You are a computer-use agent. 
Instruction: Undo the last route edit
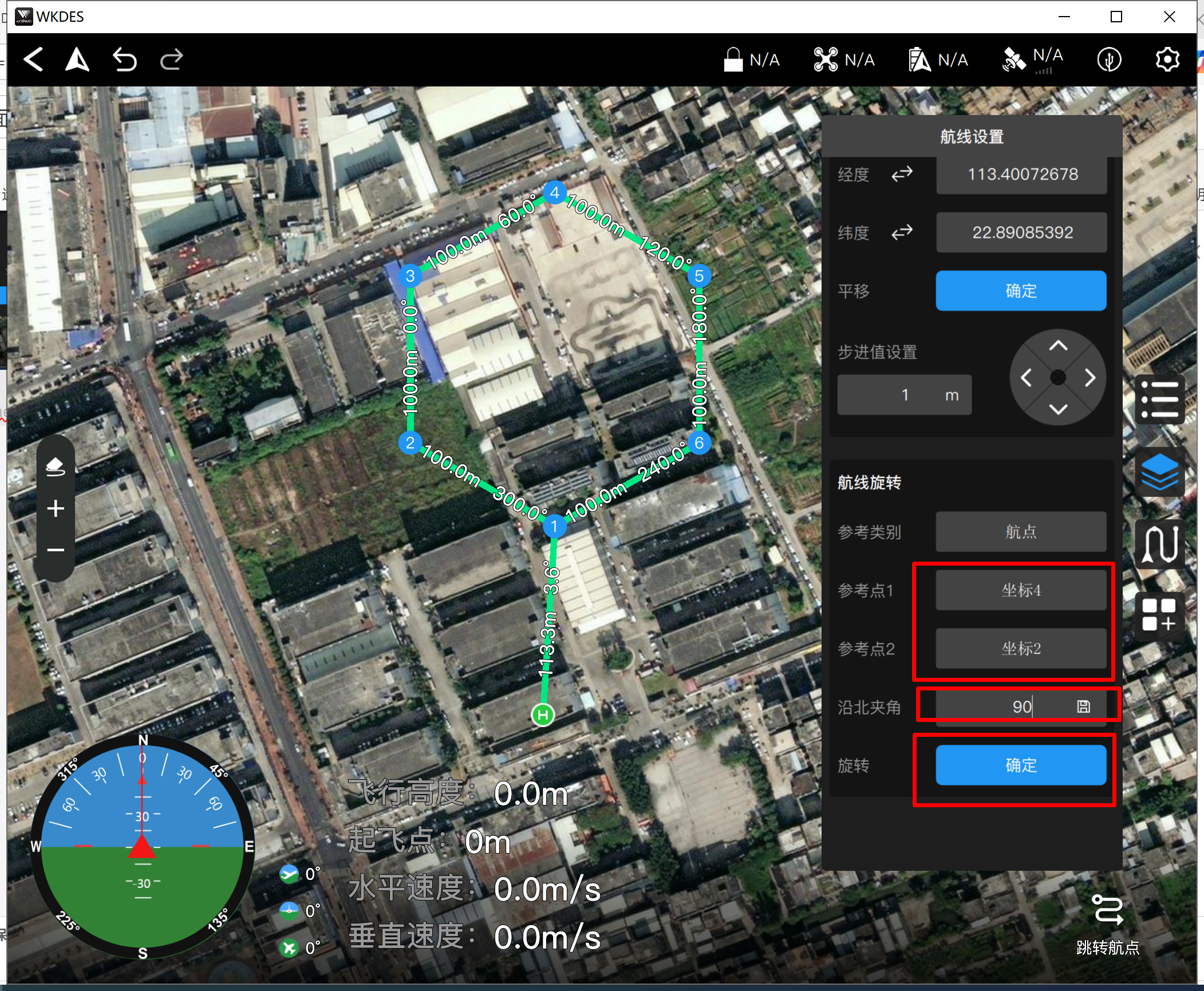[x=124, y=60]
